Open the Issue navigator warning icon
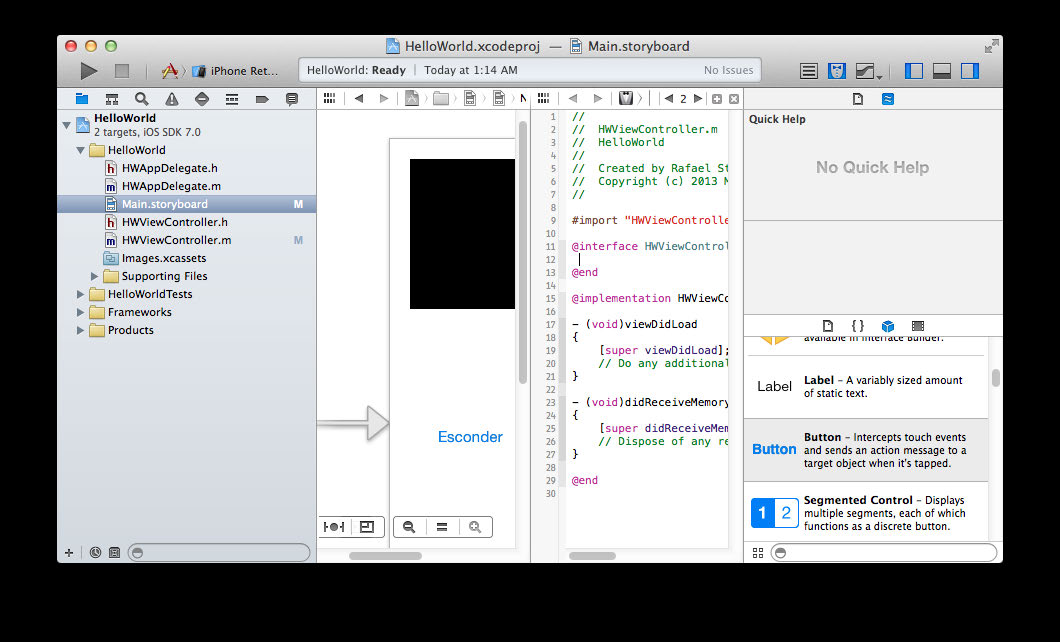The width and height of the screenshot is (1060, 642). (172, 99)
